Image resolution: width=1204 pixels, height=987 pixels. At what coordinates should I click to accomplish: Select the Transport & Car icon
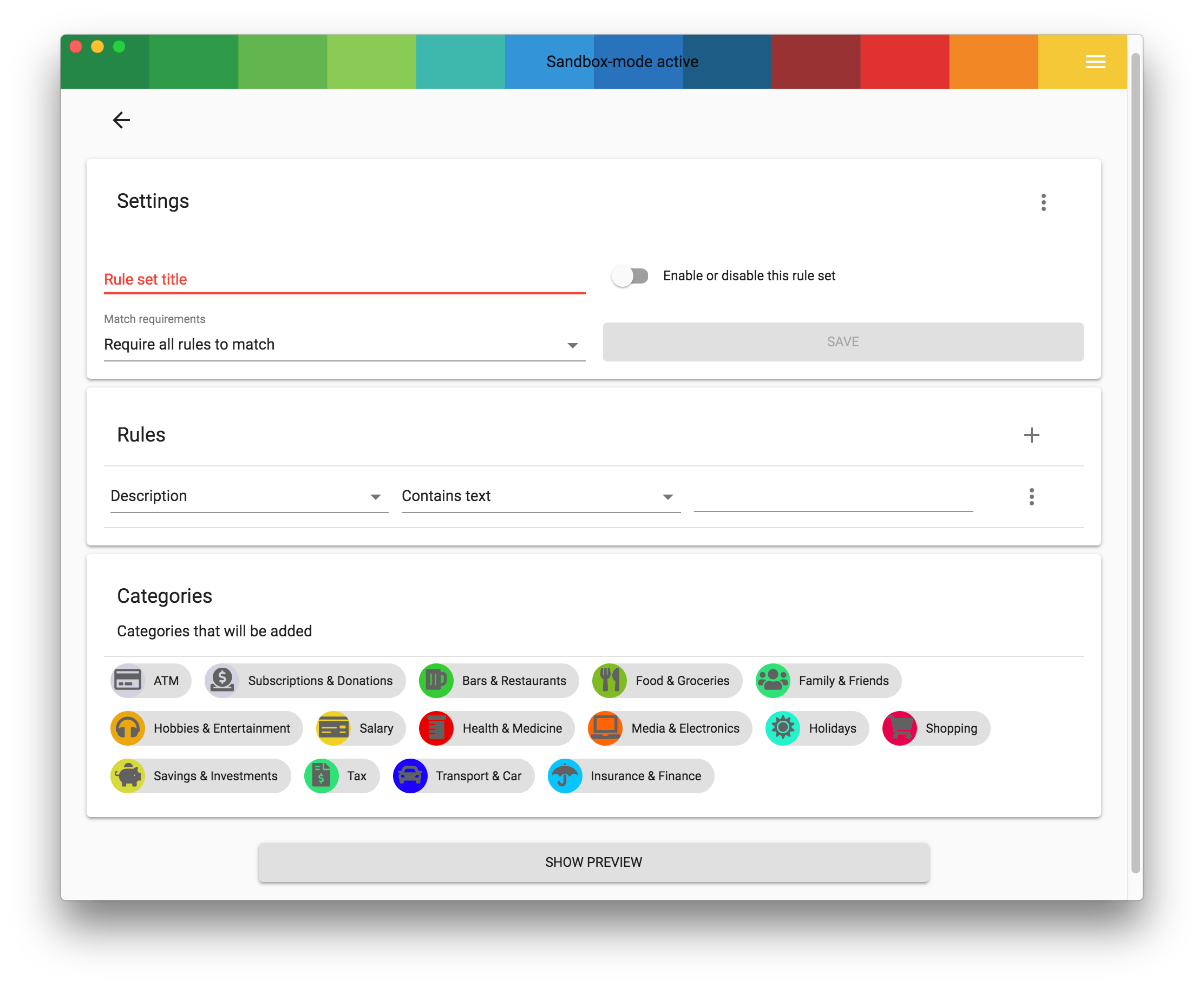(411, 776)
